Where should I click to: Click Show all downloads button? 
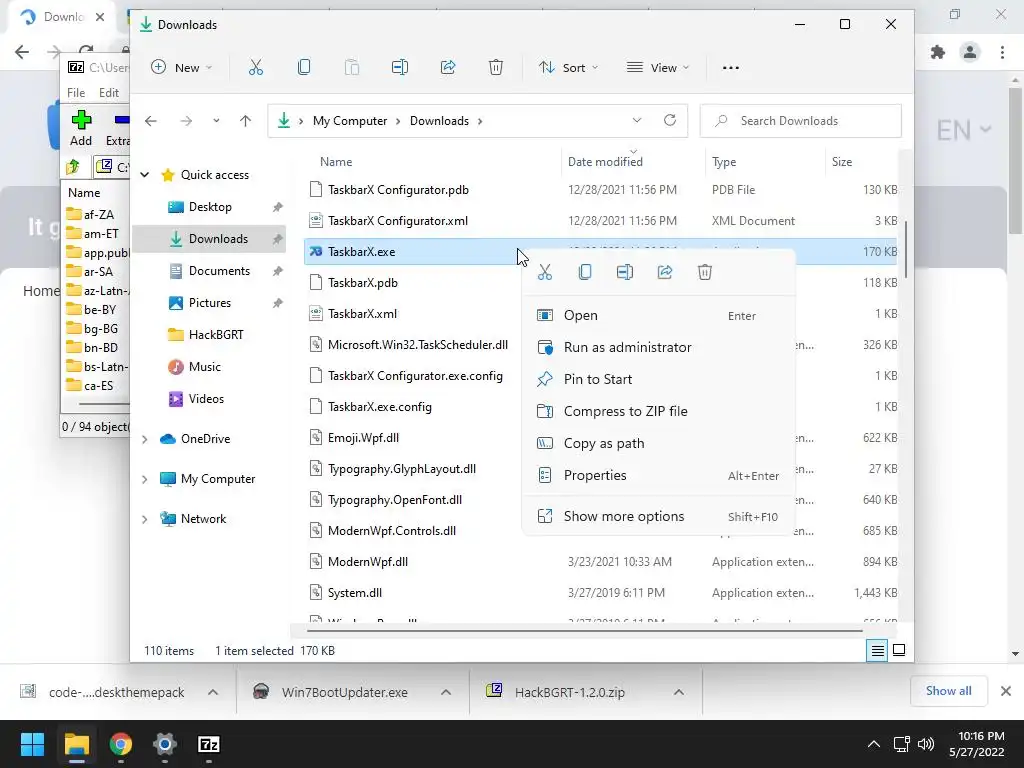coord(948,691)
